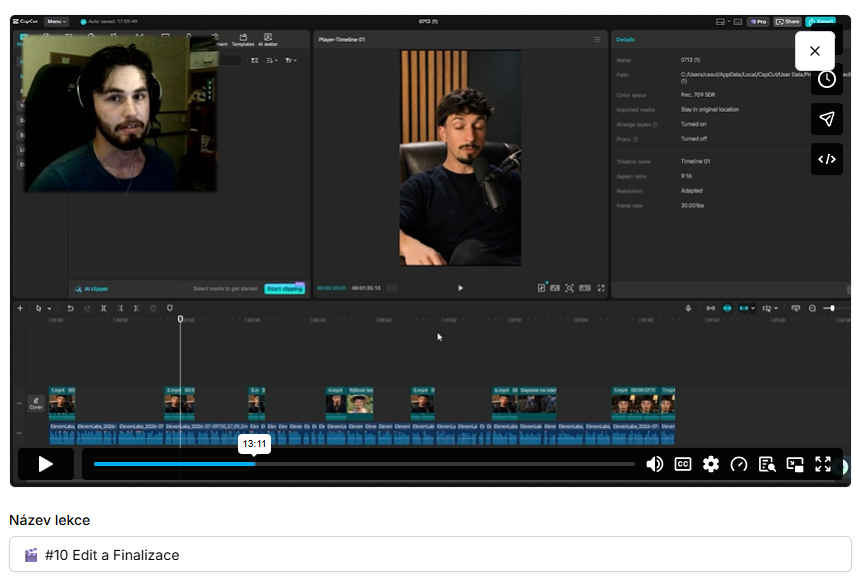Click the Start clipping button

pos(285,288)
